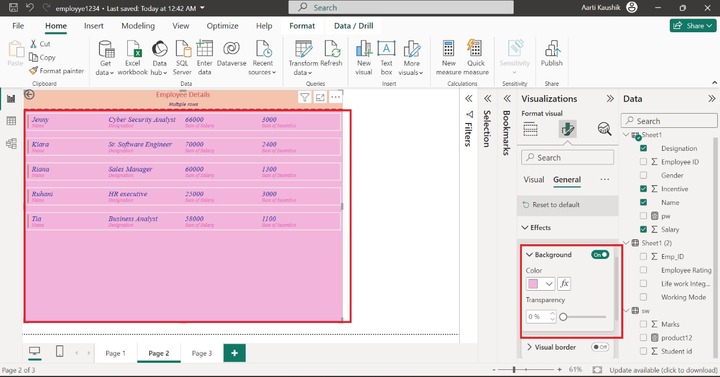Screen dimensions: 720x377
Task: Check the Emp_ID field
Action: [643, 256]
